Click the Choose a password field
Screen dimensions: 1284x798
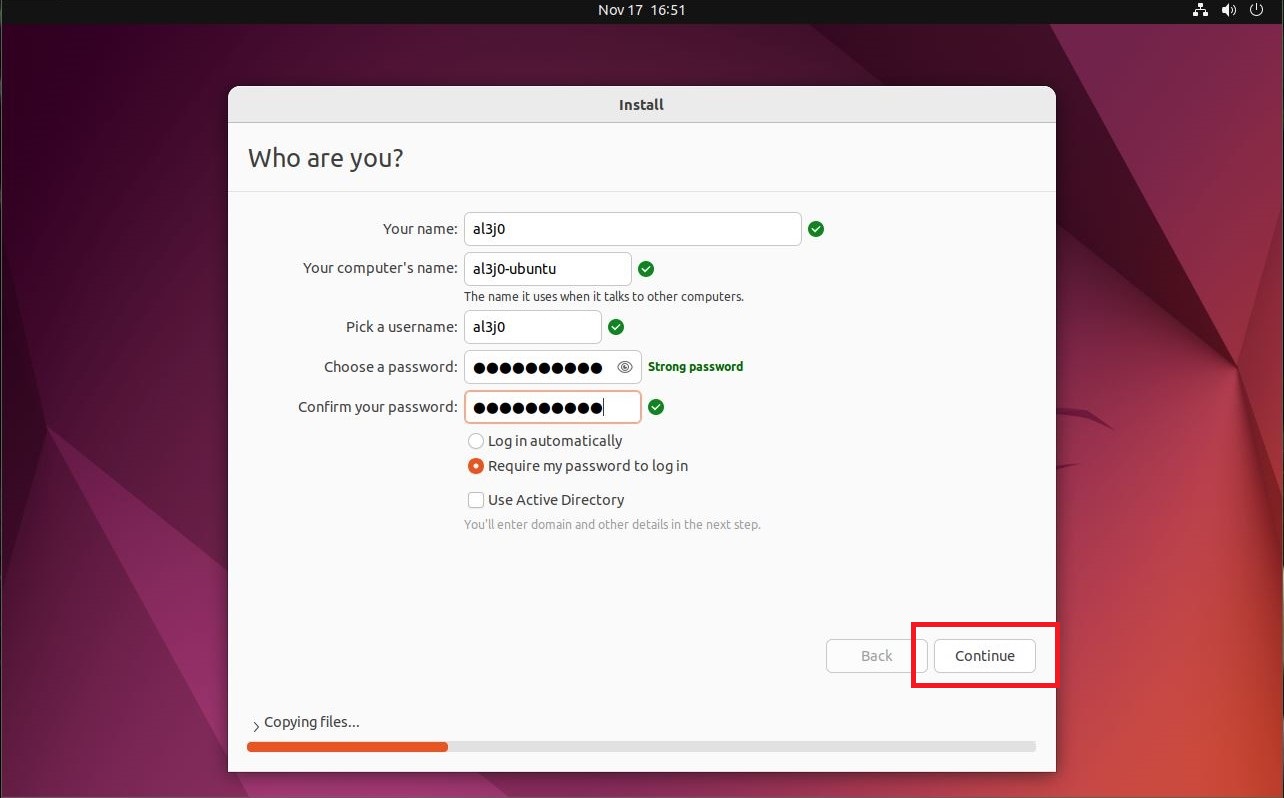coord(553,367)
